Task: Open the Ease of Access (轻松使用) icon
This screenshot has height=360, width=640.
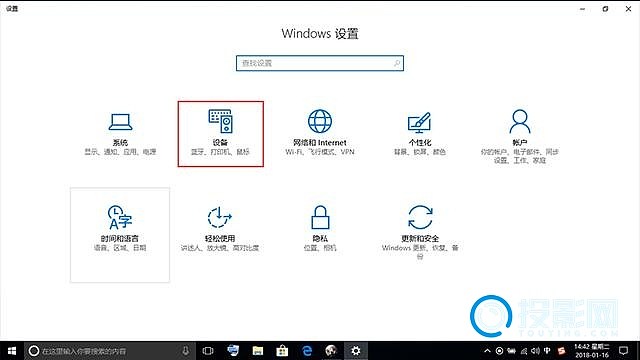Action: click(220, 217)
